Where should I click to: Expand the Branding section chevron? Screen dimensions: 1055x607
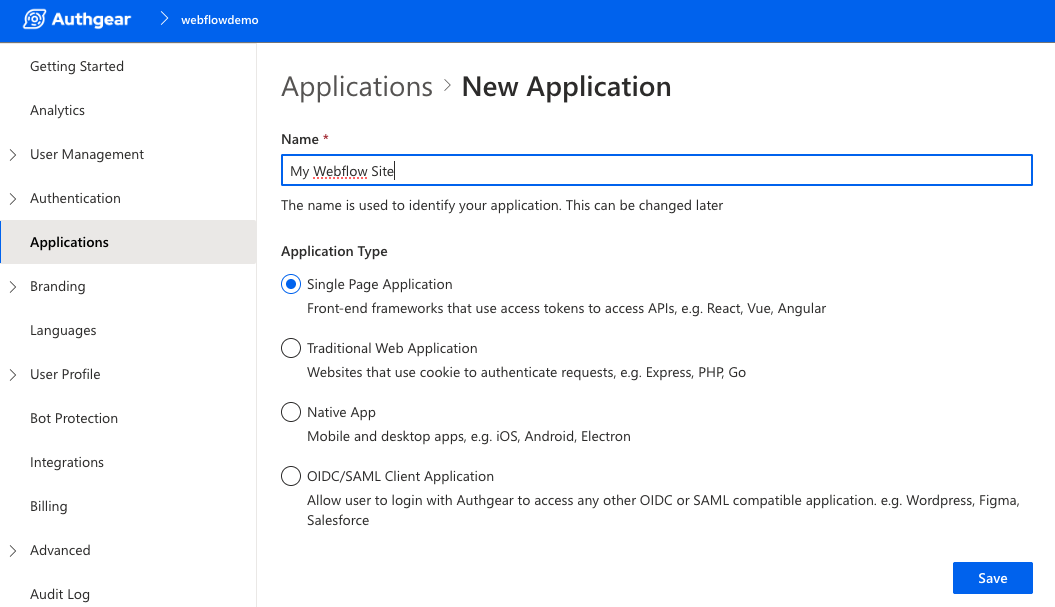tap(13, 286)
